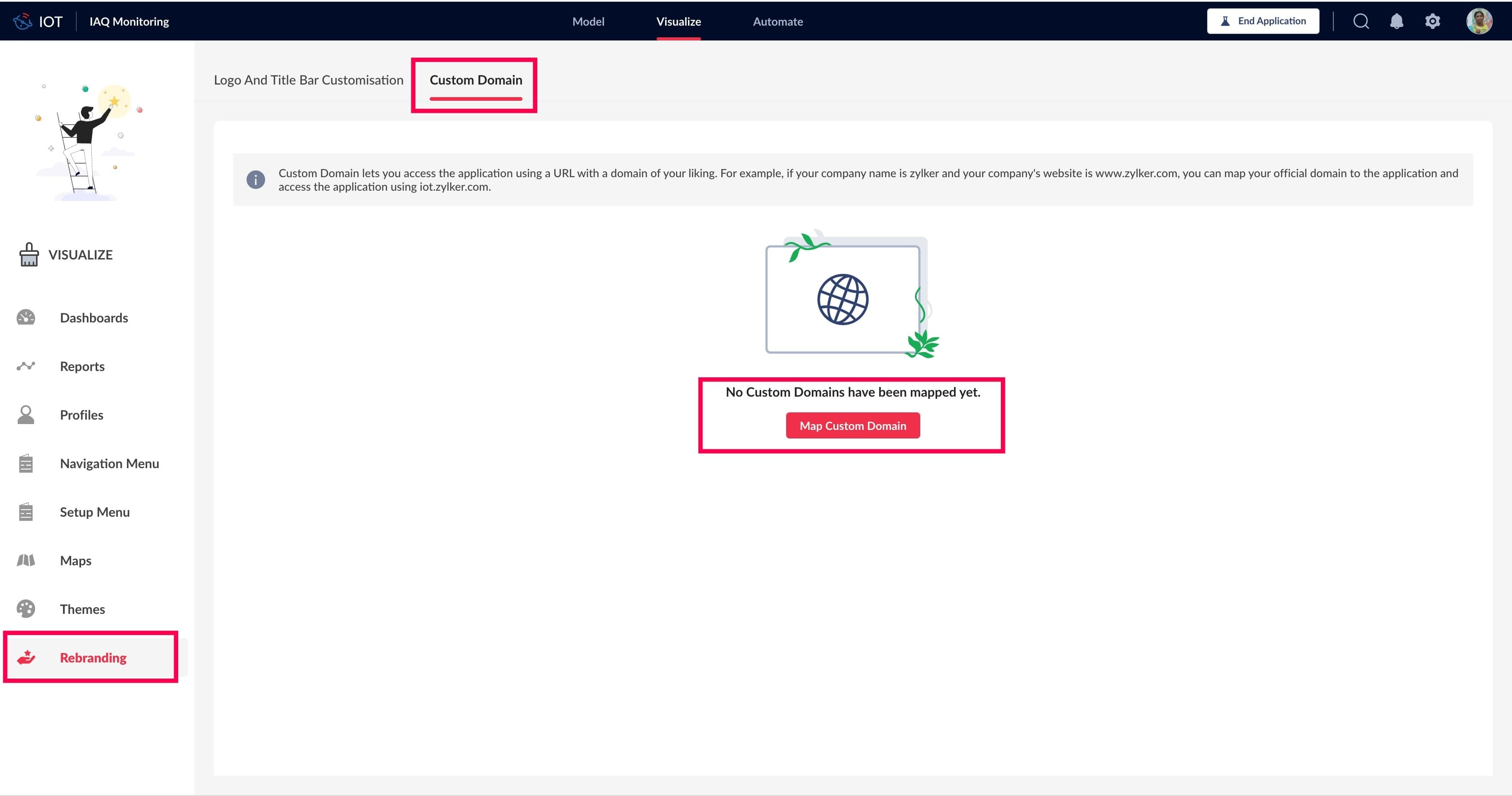
Task: Switch to the Model tab
Action: pyautogui.click(x=588, y=22)
